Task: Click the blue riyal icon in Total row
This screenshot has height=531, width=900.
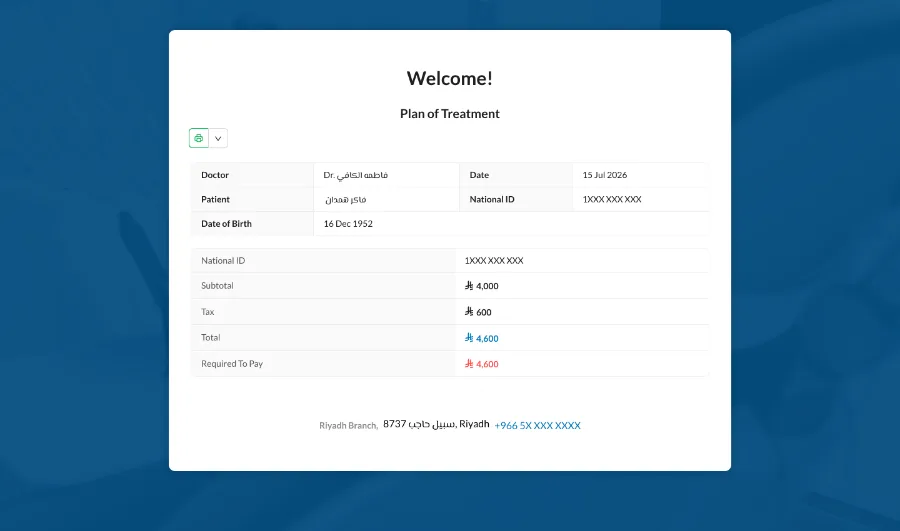Action: pos(469,338)
